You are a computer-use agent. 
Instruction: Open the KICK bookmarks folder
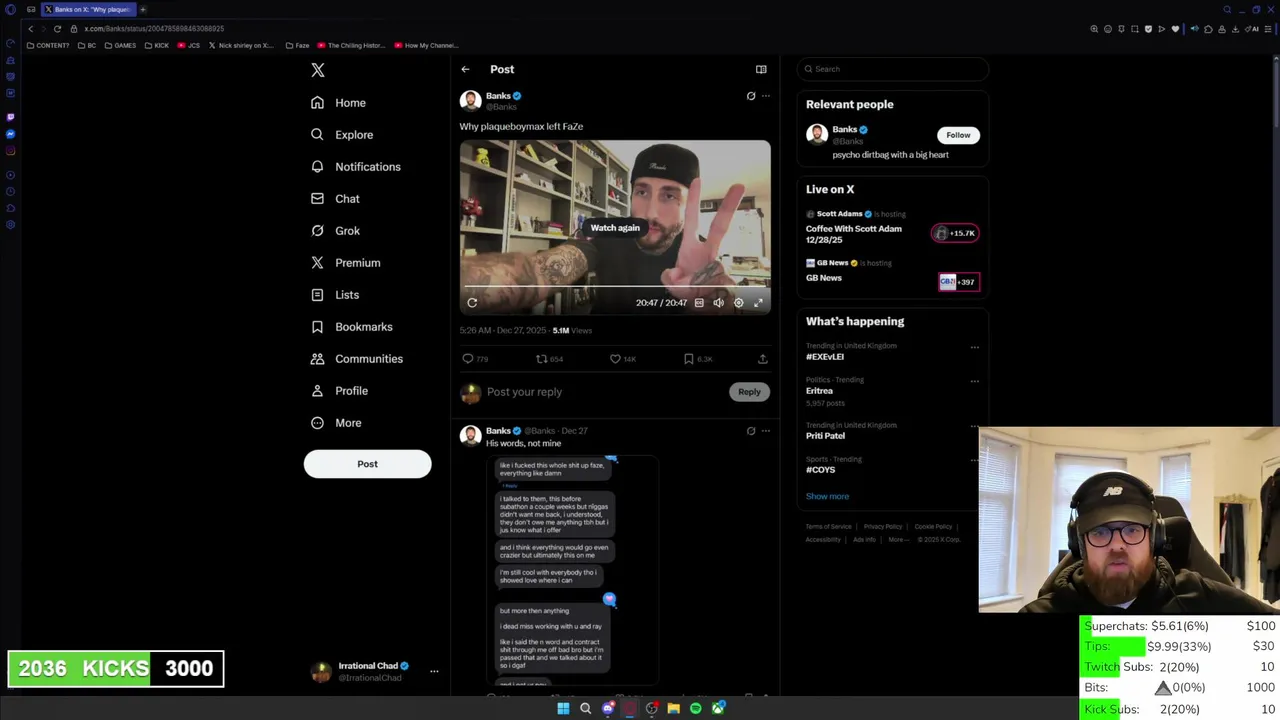(157, 46)
